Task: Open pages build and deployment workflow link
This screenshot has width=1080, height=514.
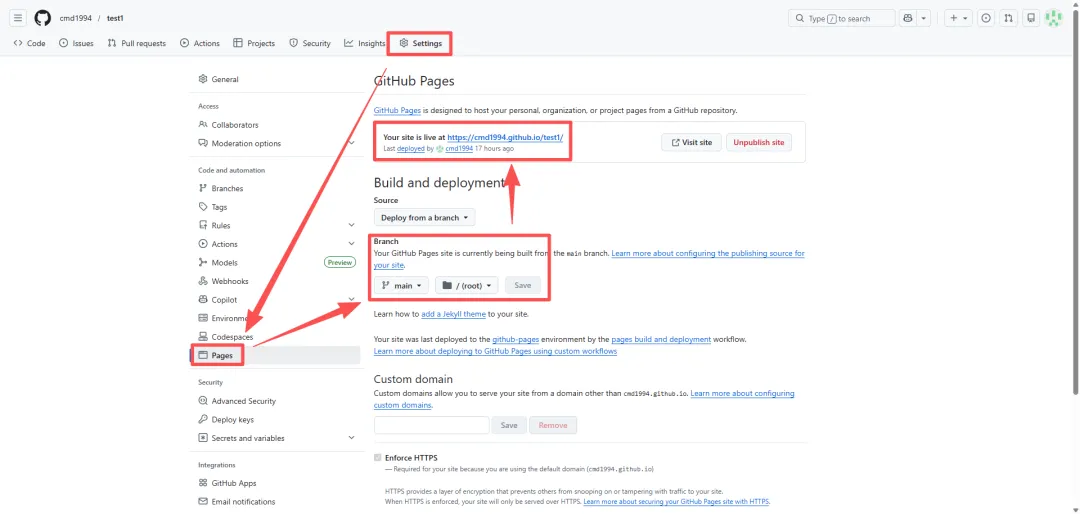Action: pos(661,340)
